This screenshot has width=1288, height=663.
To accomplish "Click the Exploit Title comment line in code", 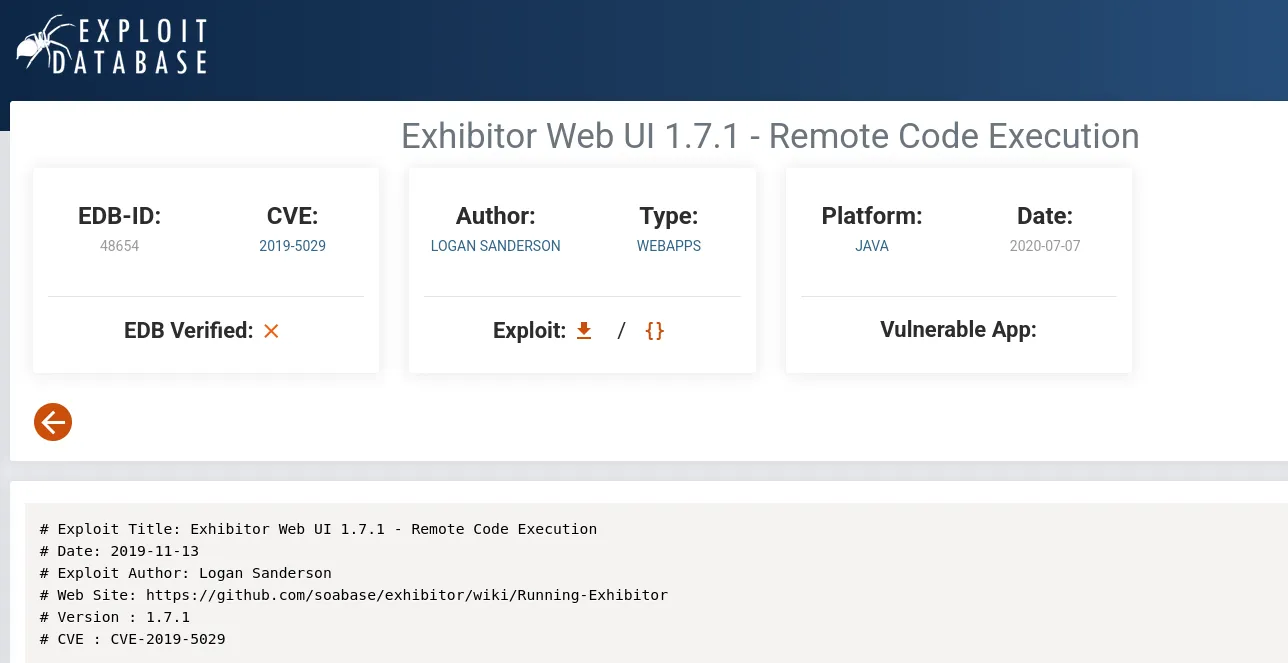I will (x=318, y=529).
